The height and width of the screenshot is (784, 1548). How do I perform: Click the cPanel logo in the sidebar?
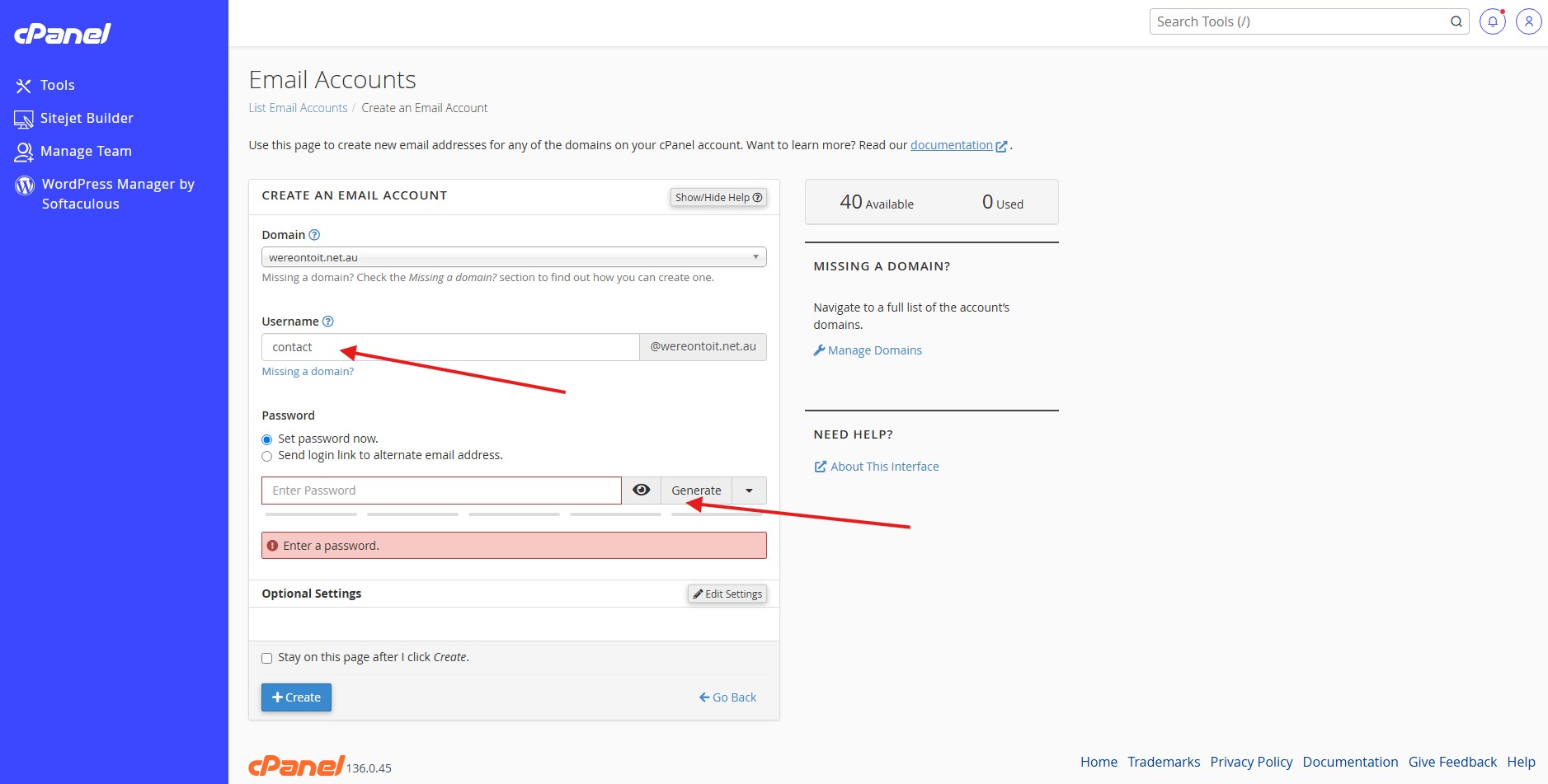[63, 33]
